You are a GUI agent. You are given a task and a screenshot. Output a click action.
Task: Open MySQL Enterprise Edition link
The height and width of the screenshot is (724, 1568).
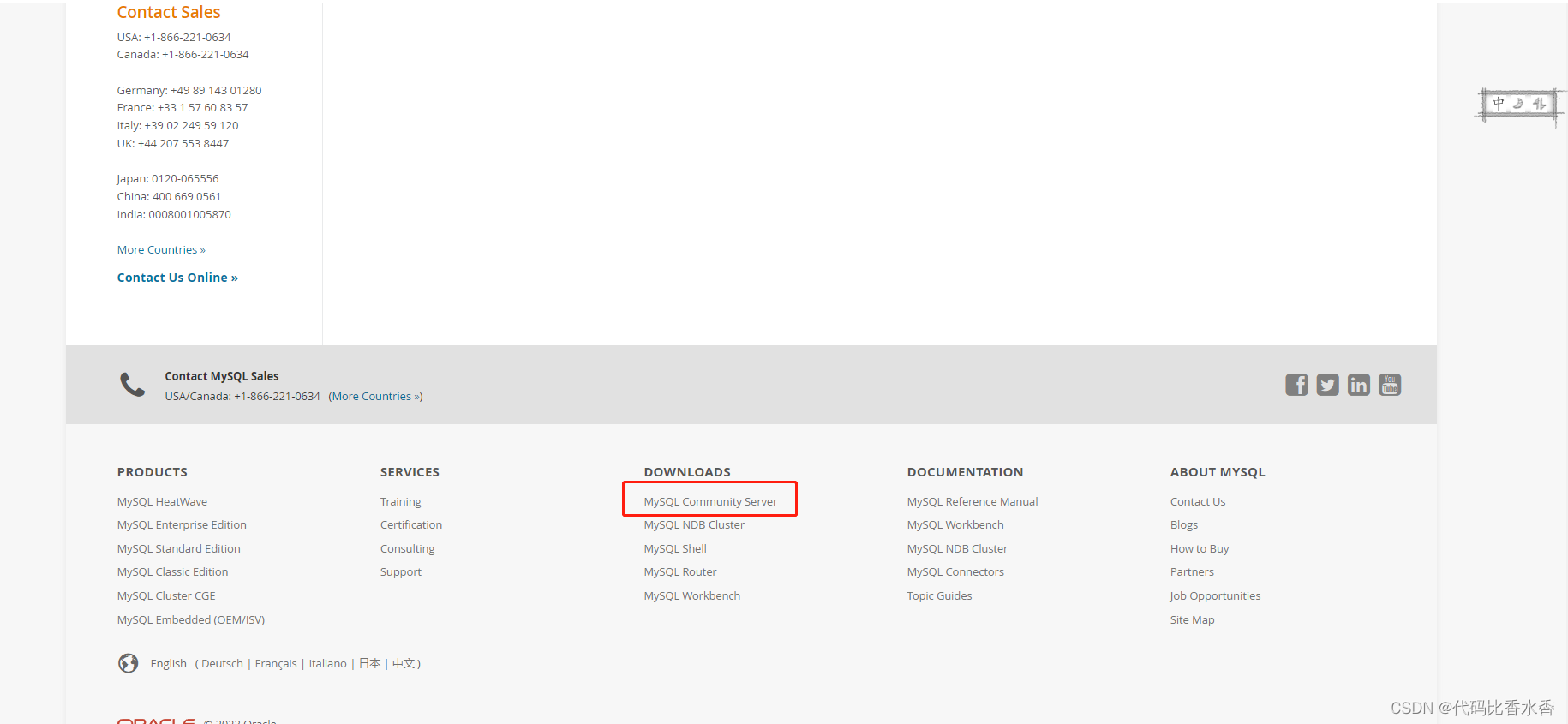(x=182, y=525)
